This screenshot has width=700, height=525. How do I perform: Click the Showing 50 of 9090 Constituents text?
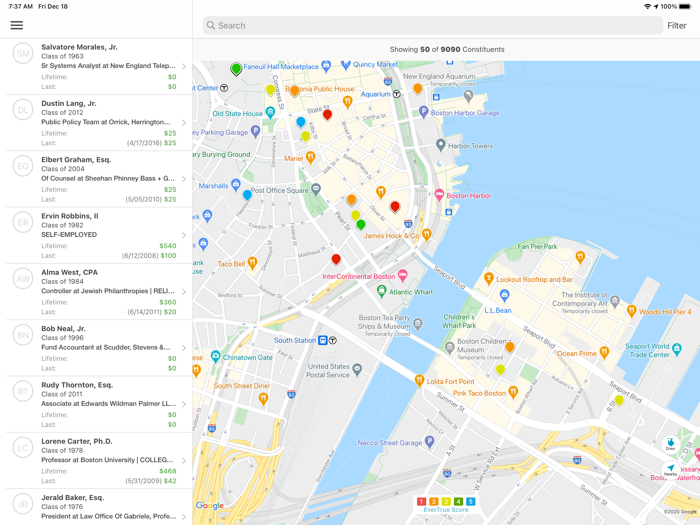tap(447, 50)
